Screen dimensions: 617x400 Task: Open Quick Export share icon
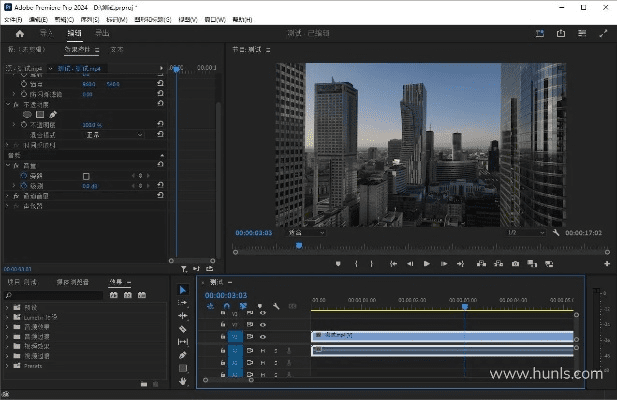point(561,33)
